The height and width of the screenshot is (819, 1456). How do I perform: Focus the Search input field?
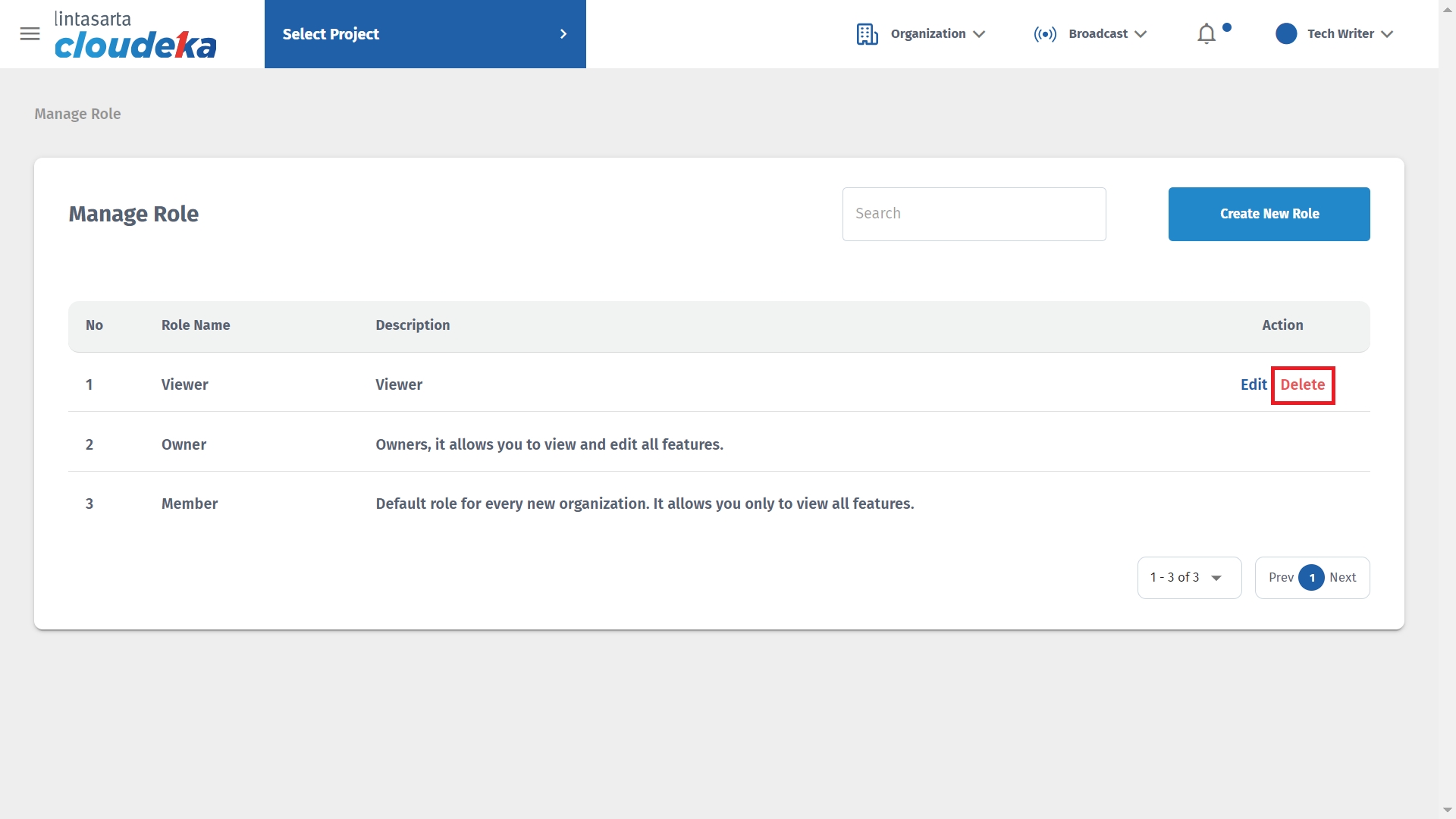coord(974,214)
